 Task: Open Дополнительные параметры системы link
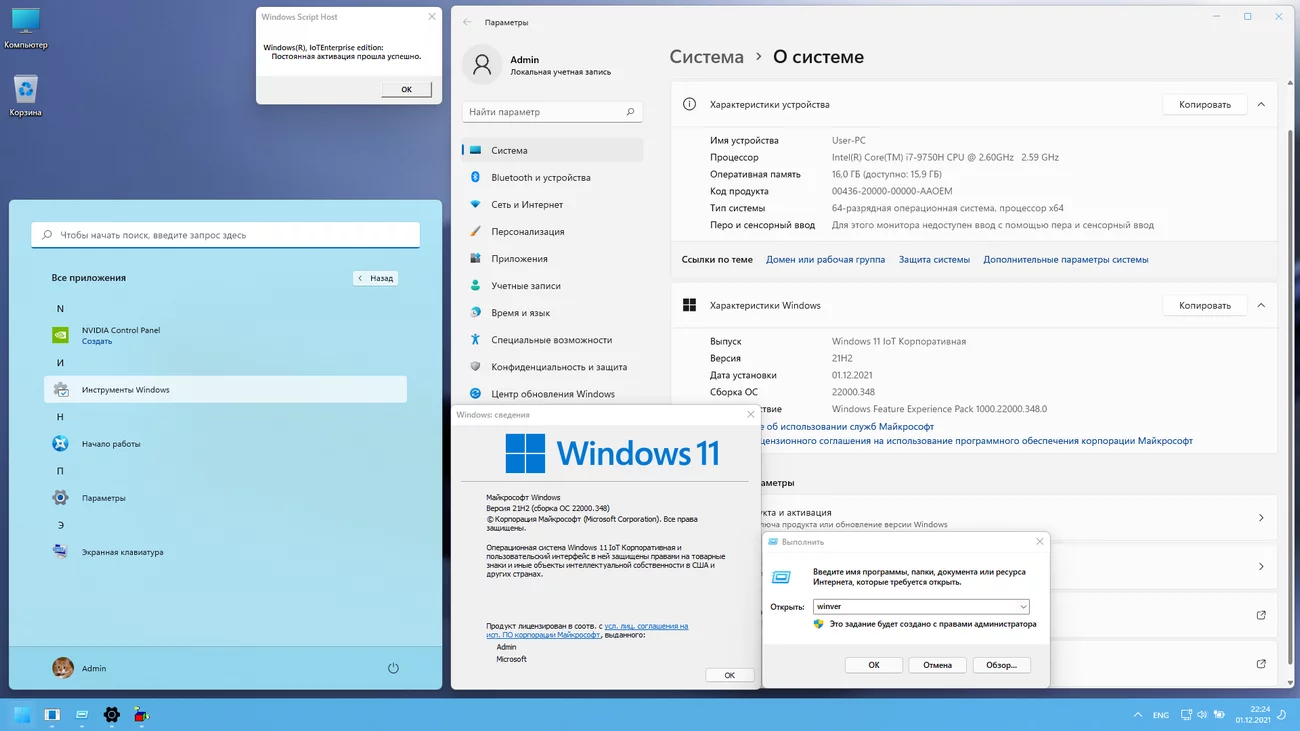point(1065,259)
